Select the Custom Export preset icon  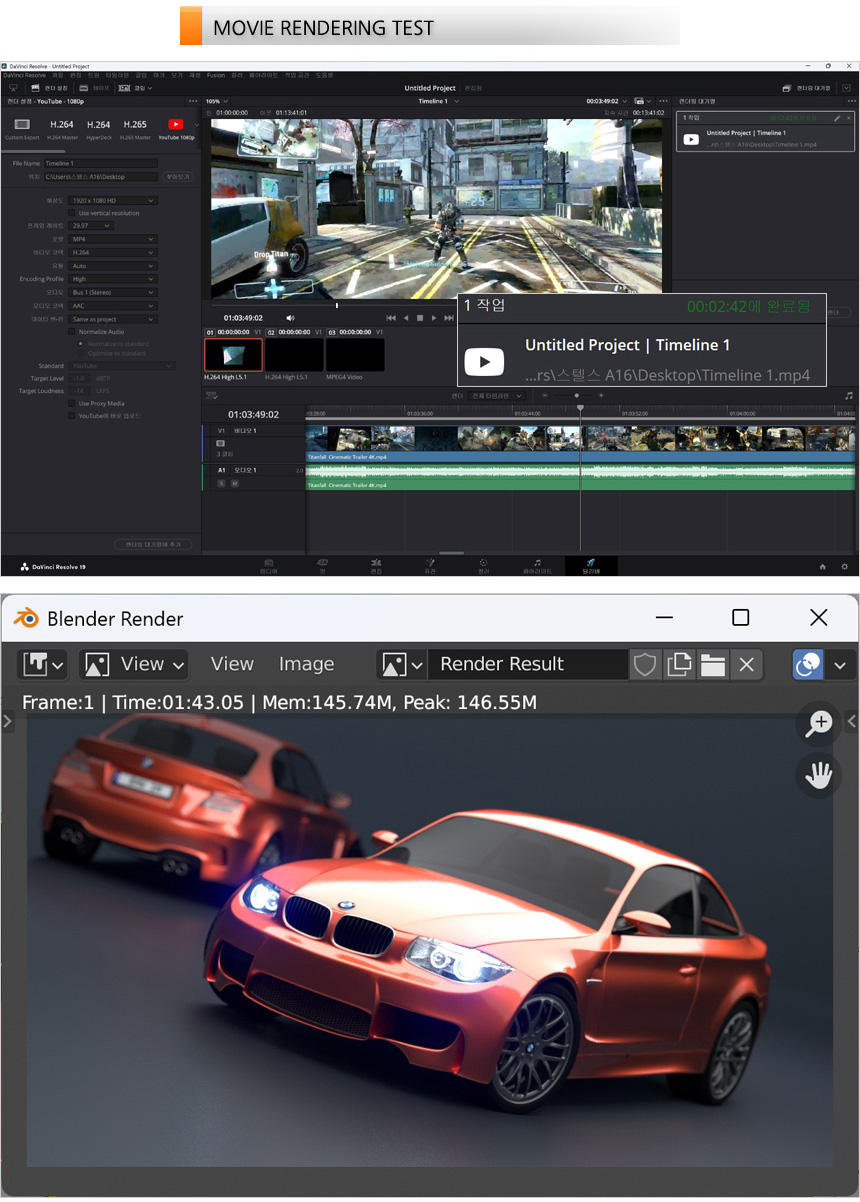tap(22, 125)
